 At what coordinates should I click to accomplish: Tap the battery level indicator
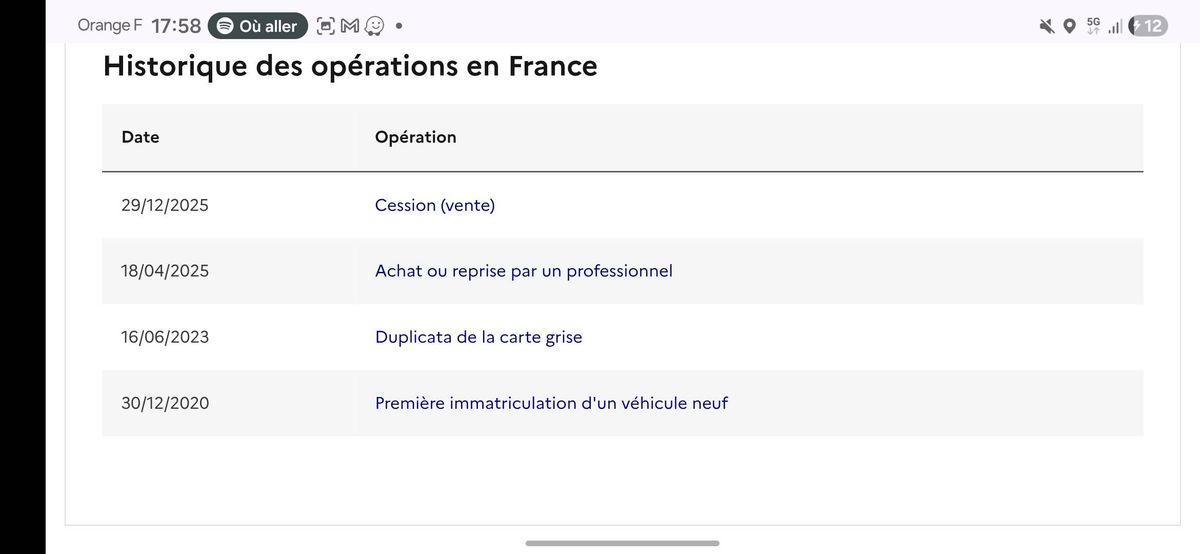[1147, 26]
